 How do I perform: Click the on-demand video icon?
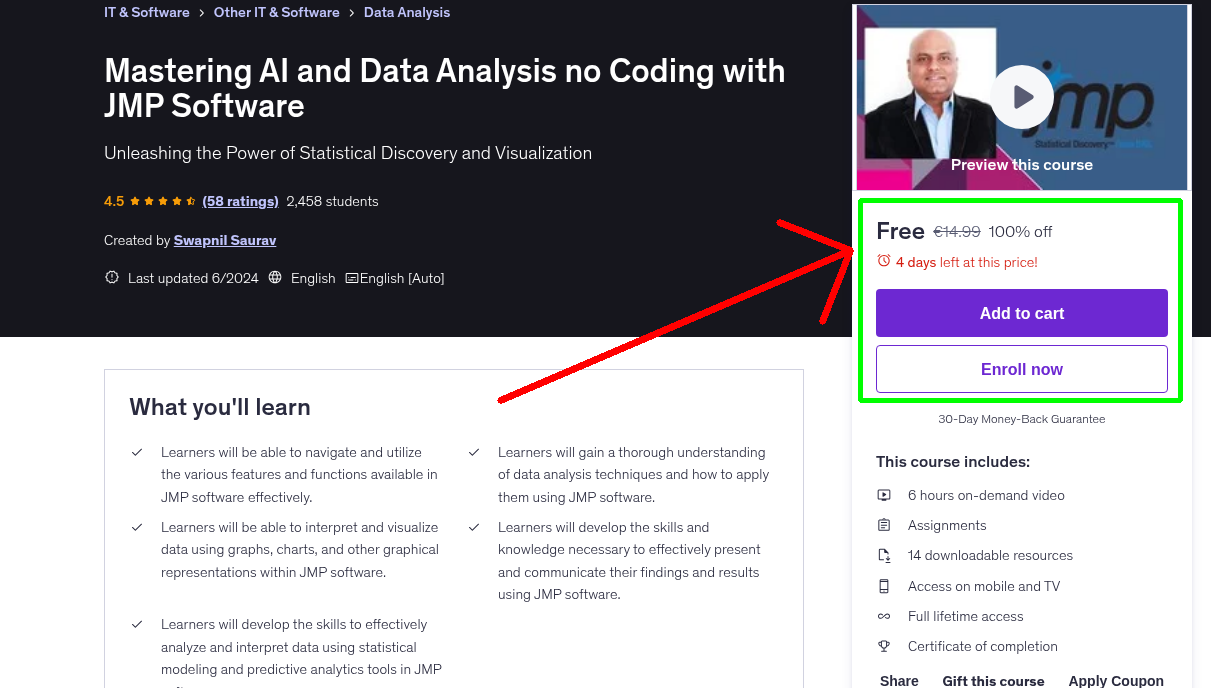(x=884, y=494)
